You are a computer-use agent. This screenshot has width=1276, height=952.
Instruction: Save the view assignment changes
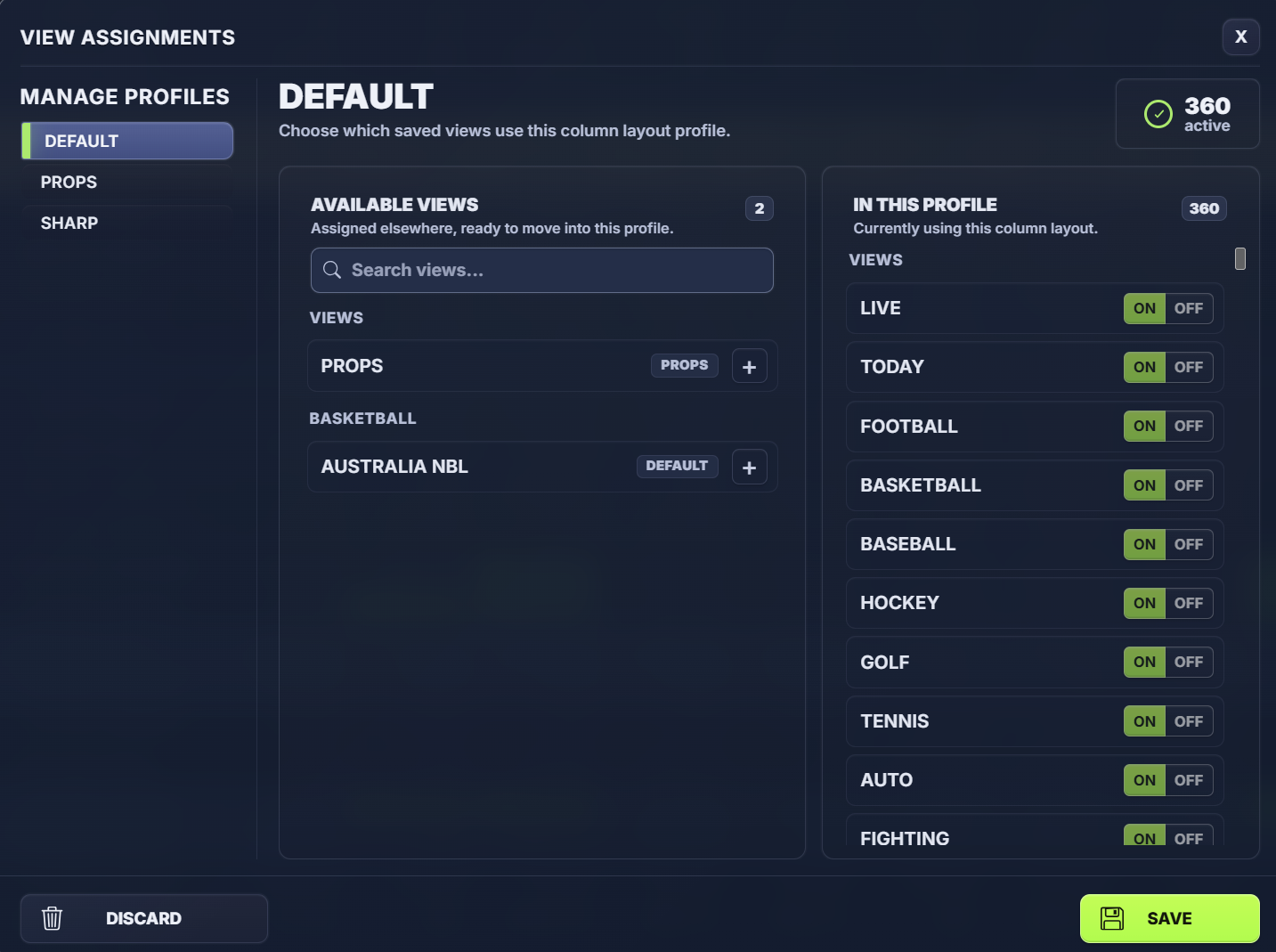1169,918
